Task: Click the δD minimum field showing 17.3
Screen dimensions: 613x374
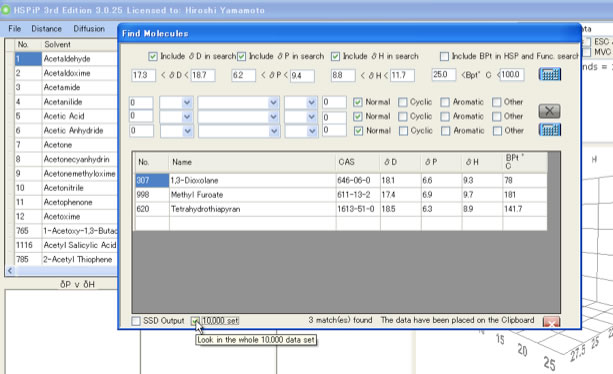Action: [143, 75]
